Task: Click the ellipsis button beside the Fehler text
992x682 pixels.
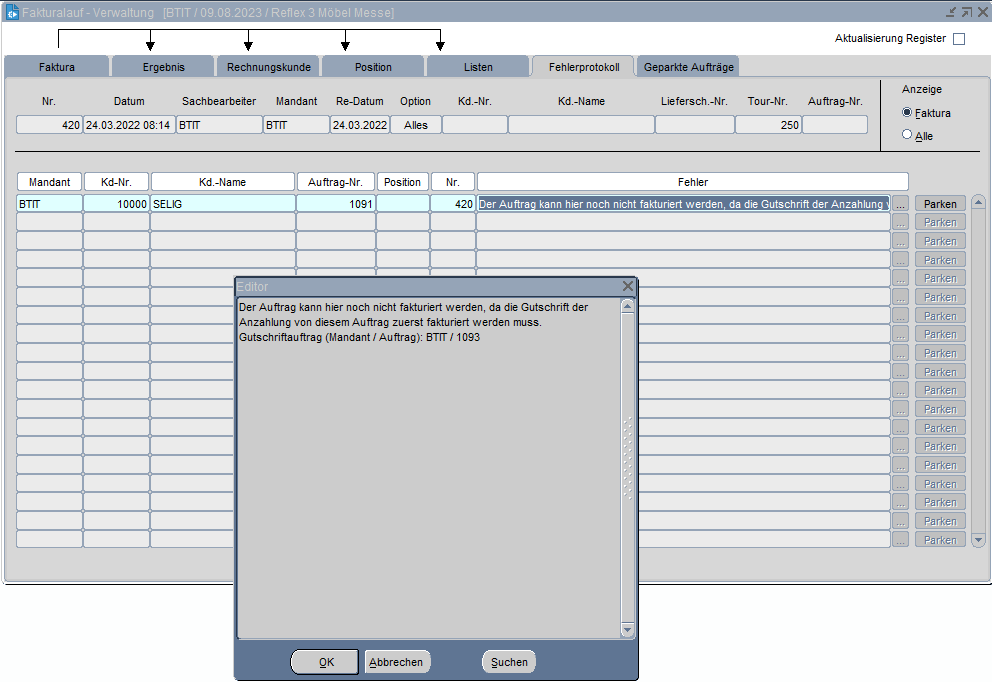Action: 900,204
